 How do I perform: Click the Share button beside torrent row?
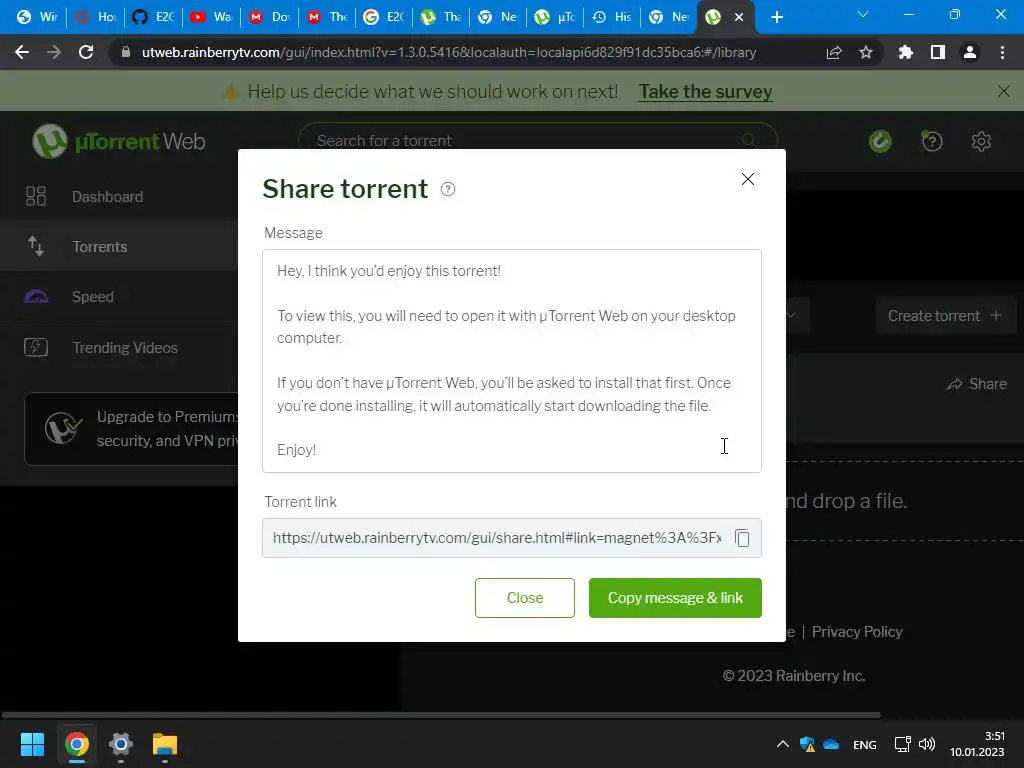point(977,384)
